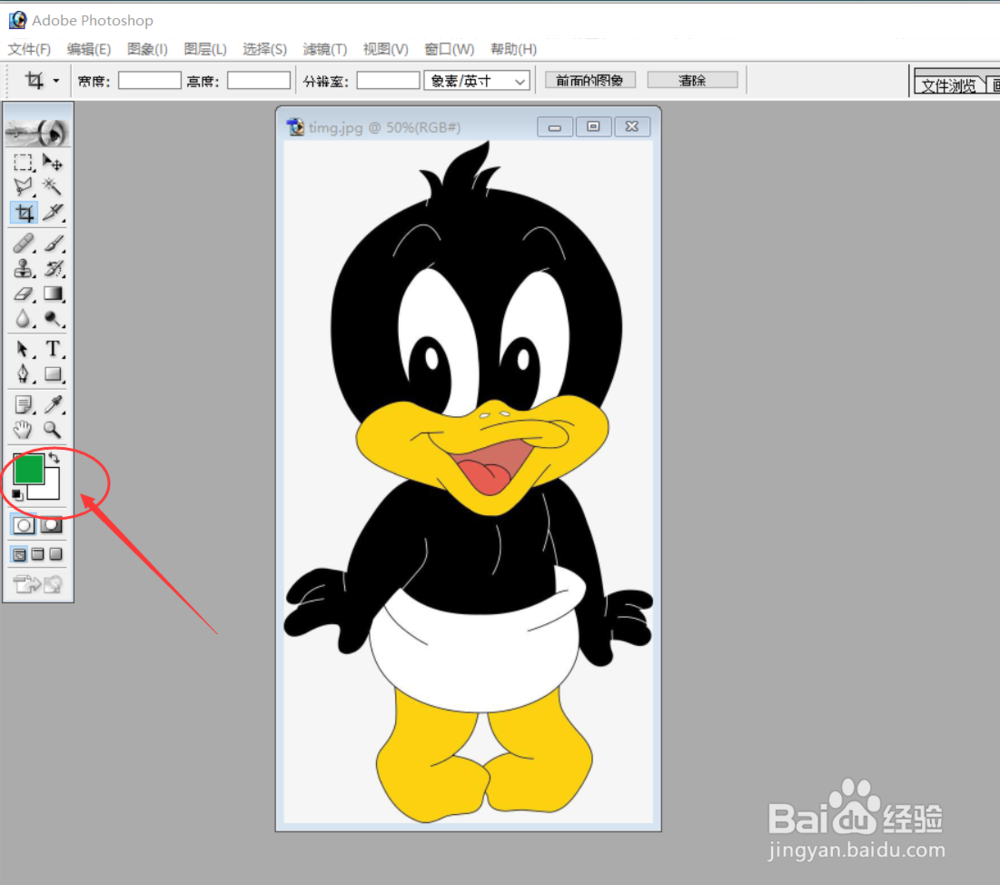This screenshot has height=885, width=1000.
Task: Swap foreground and background colors
Action: [x=54, y=457]
